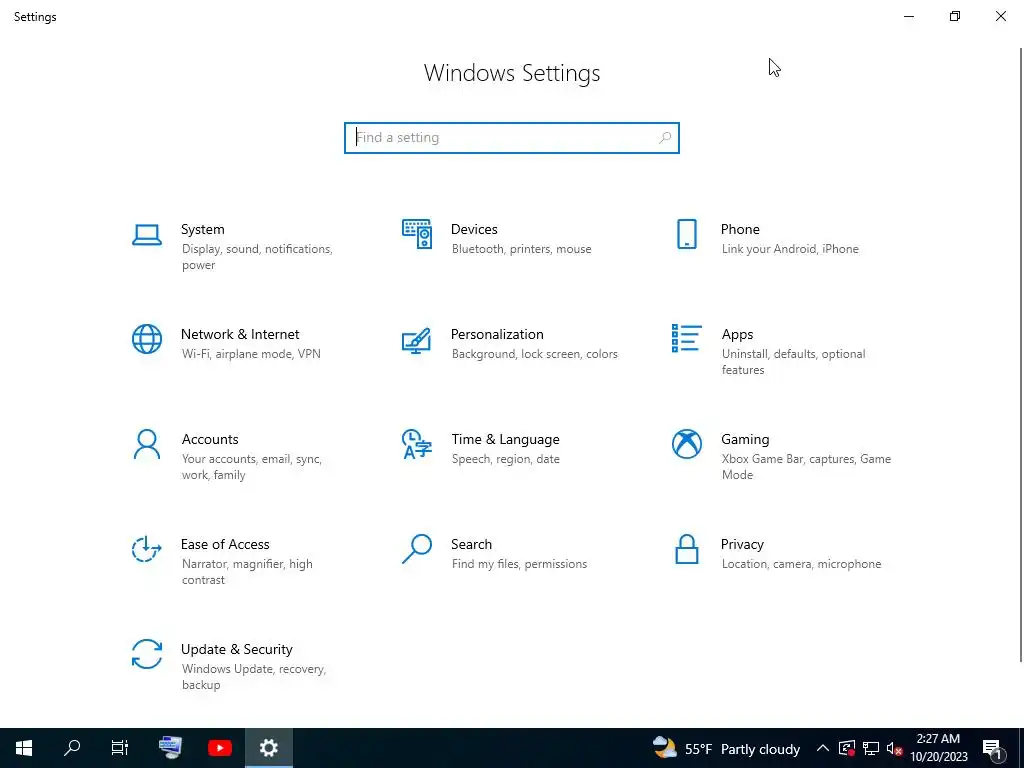Click the Update & Security heading
Screen dimensions: 1024x768
pyautogui.click(x=236, y=650)
